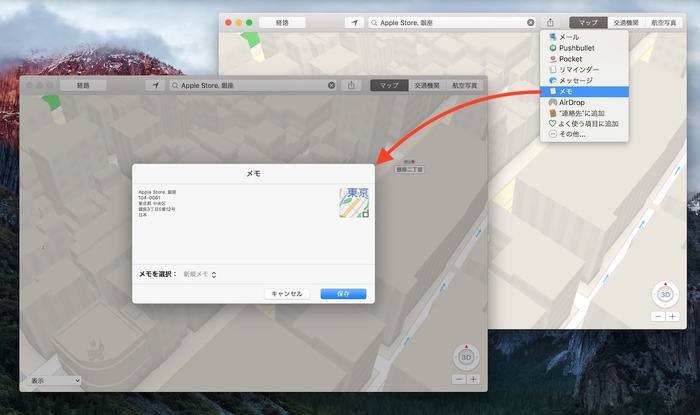
Task: Click yellow minimize button of back Maps window
Action: (x=239, y=22)
